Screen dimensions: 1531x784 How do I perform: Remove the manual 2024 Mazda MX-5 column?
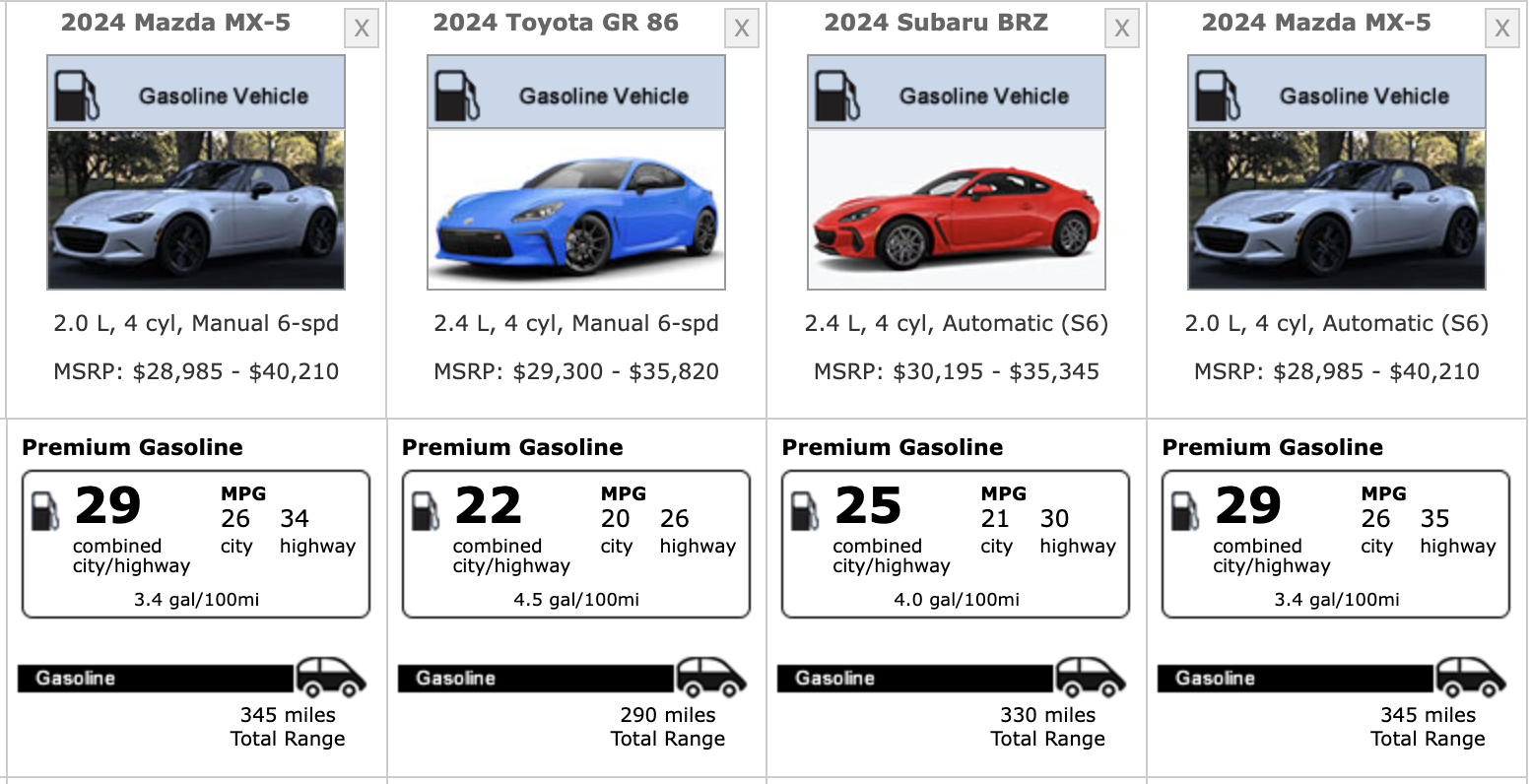pos(362,29)
